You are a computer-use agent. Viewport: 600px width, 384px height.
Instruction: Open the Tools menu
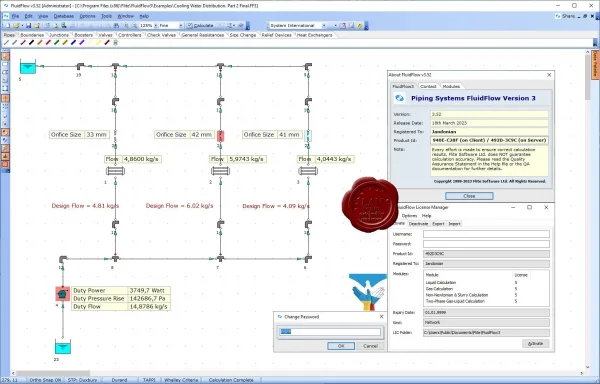[x=106, y=16]
